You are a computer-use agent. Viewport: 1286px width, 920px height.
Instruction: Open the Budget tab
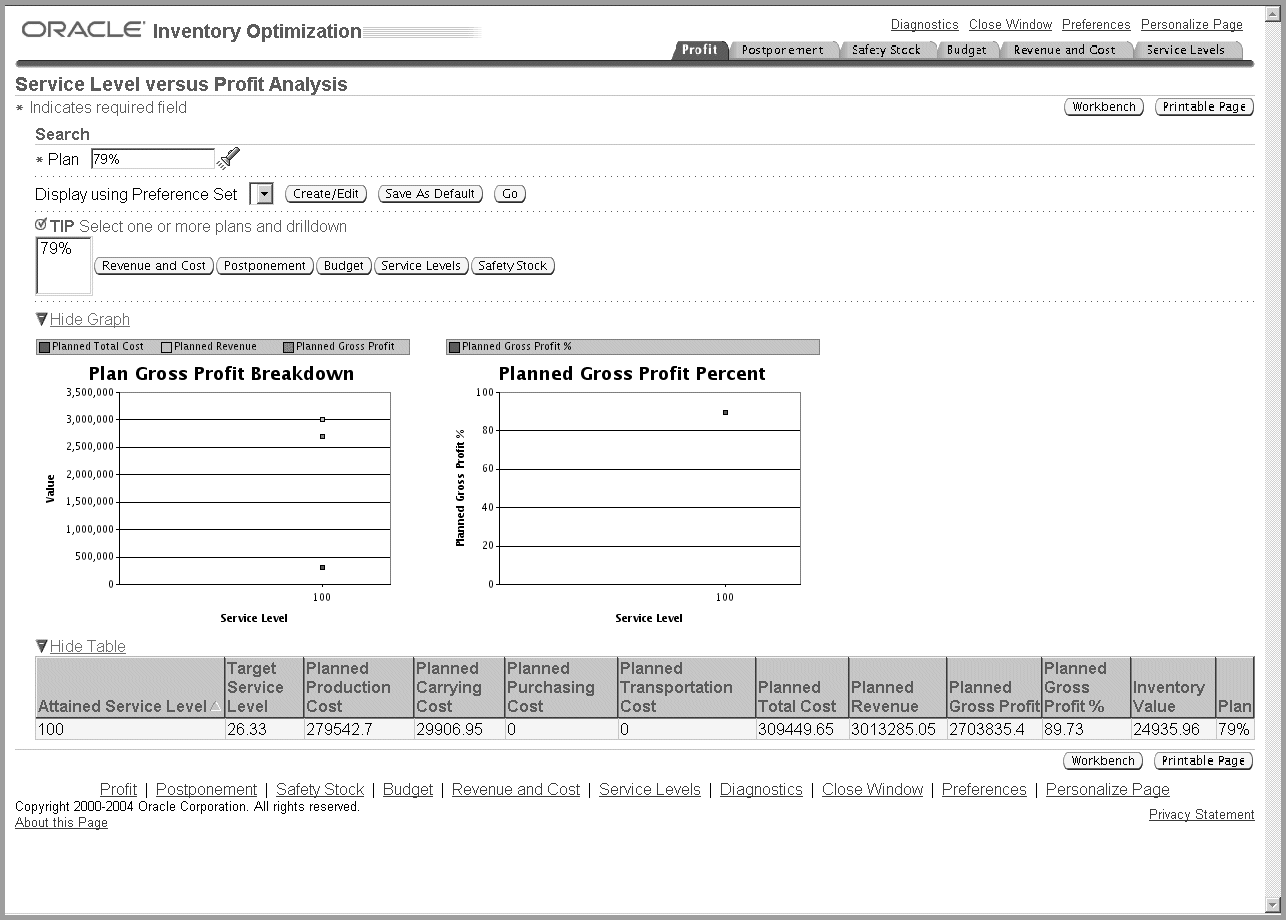967,50
